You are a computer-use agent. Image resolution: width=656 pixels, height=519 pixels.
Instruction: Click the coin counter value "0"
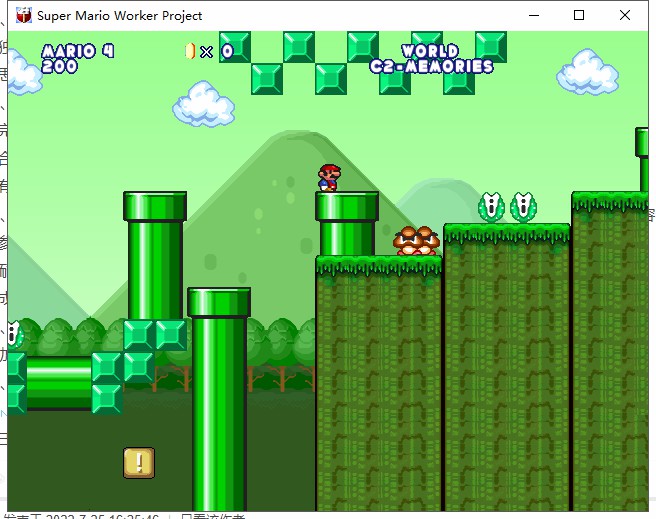227,51
